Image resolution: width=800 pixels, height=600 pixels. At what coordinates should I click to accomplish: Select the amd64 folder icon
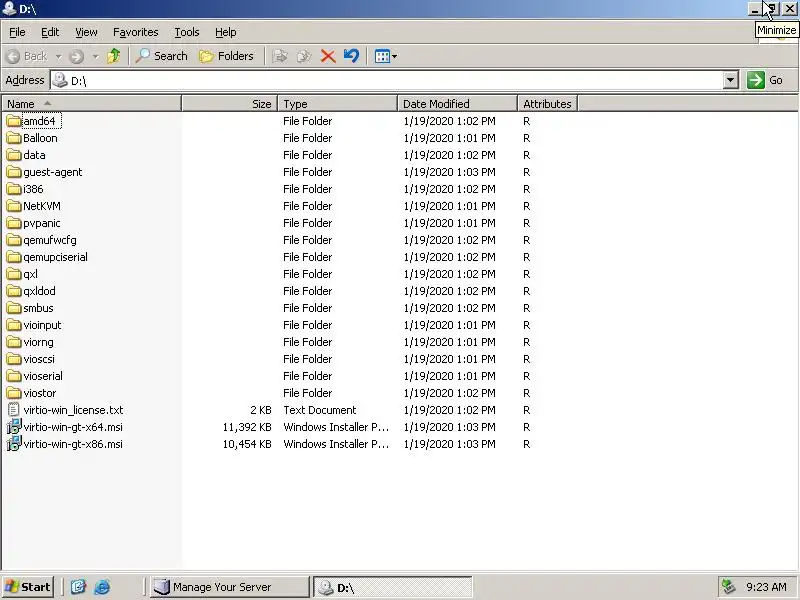click(x=14, y=121)
